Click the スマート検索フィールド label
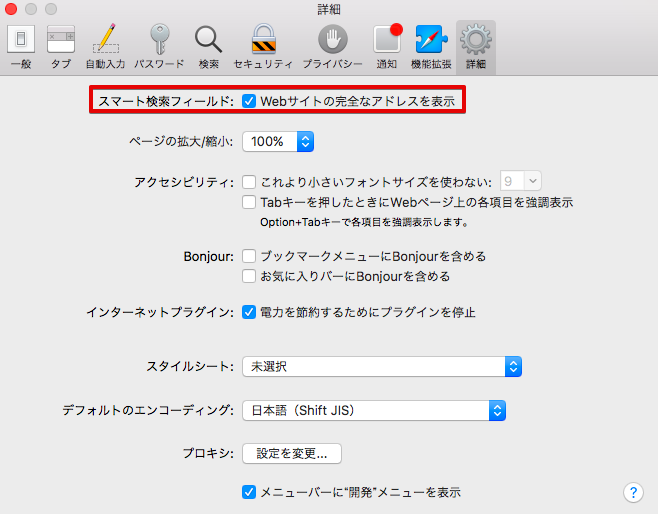Image resolution: width=658 pixels, height=514 pixels. coord(165,101)
